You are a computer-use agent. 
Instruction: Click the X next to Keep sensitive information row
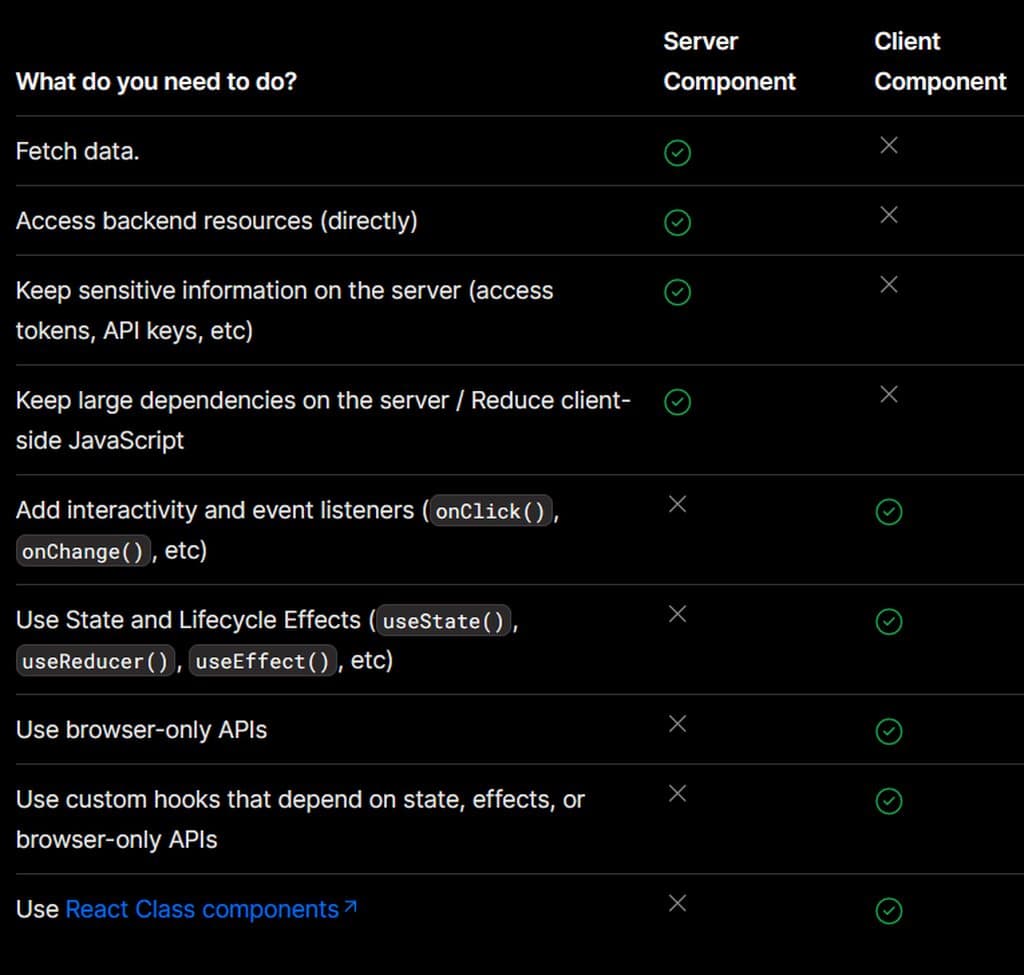[889, 284]
